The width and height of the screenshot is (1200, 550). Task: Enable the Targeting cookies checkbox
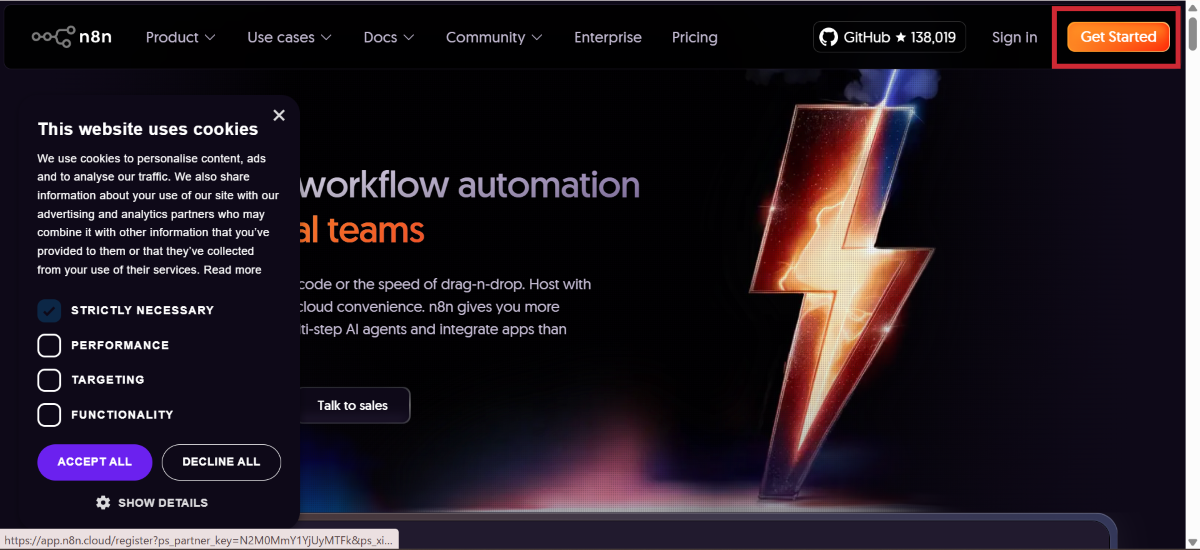[50, 380]
